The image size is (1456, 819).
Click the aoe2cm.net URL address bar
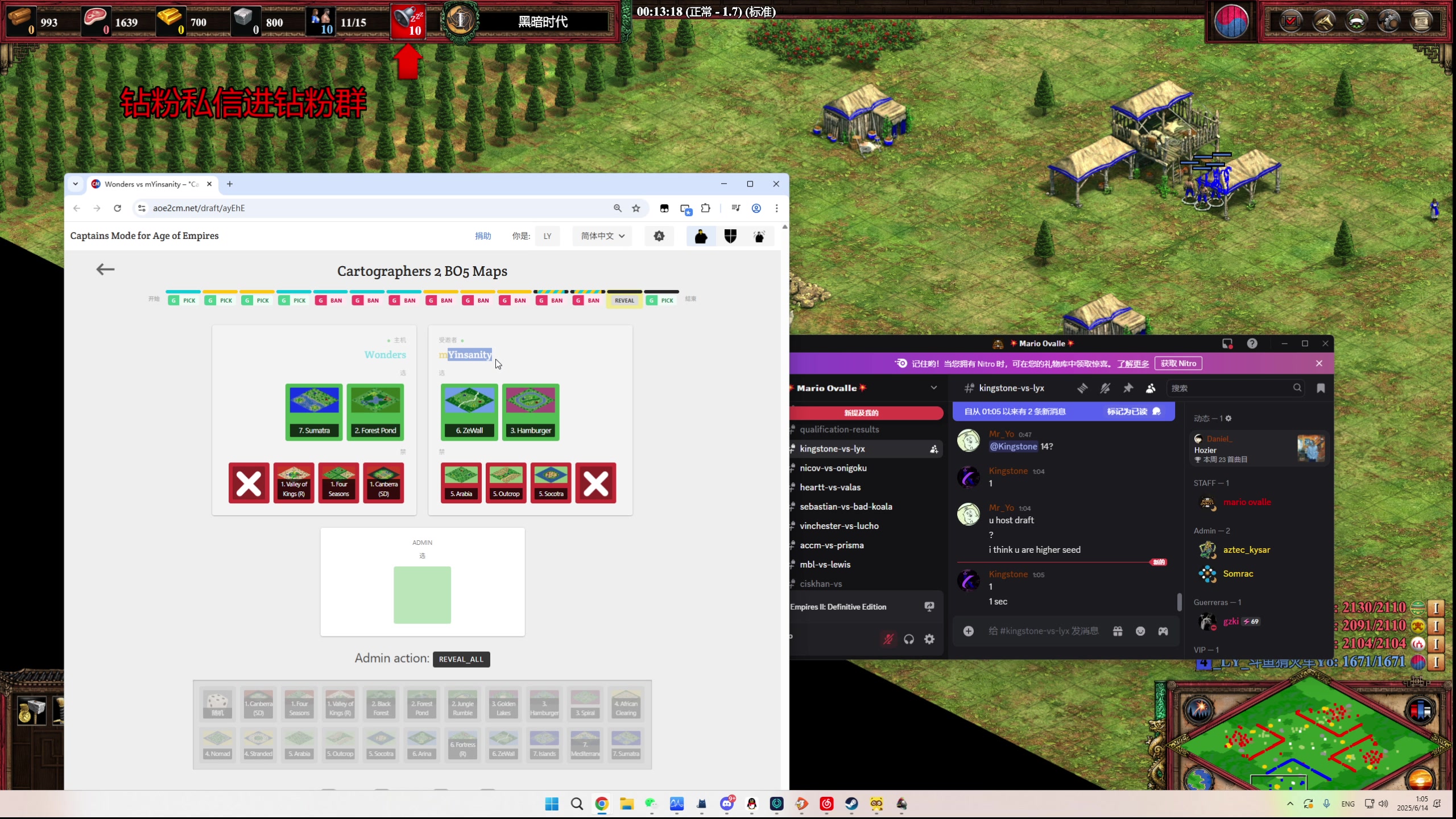pyautogui.click(x=375, y=208)
